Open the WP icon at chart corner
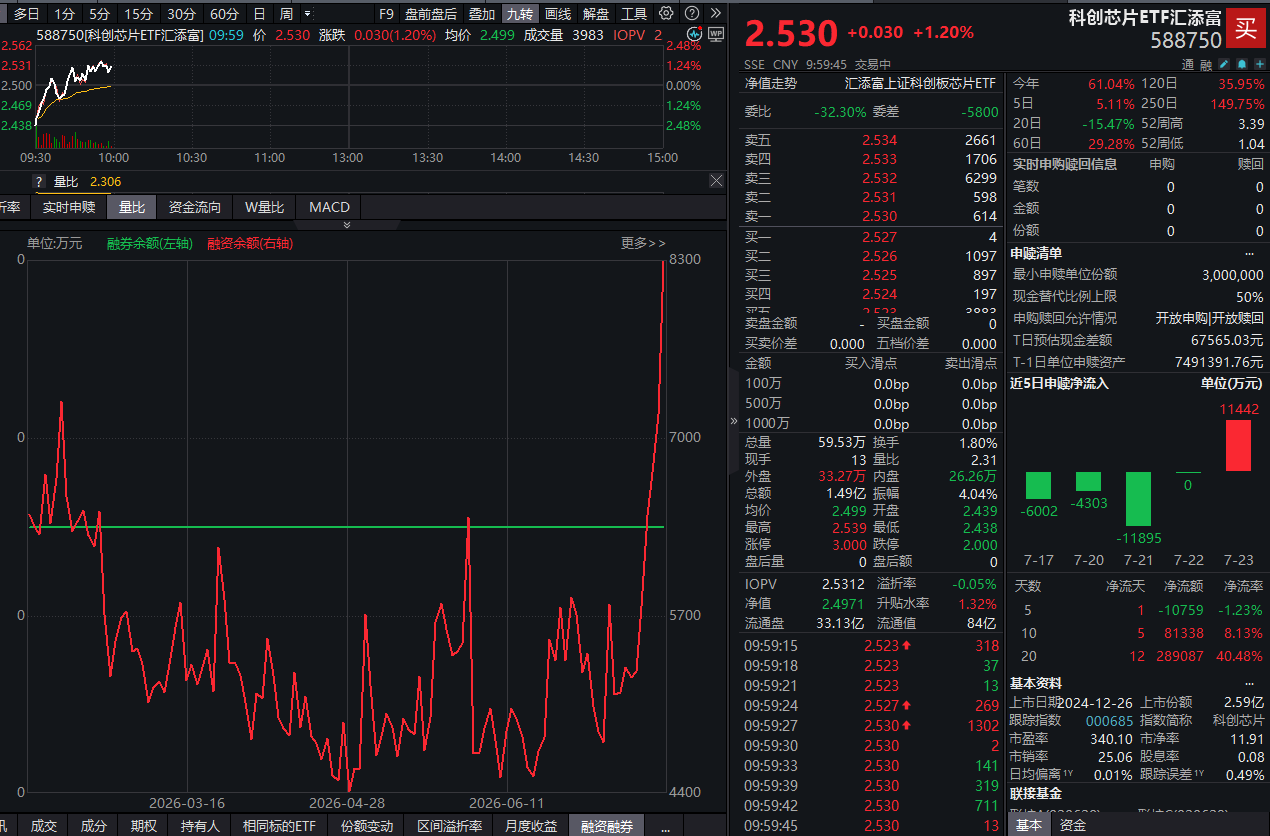Image resolution: width=1270 pixels, height=836 pixels. 716,34
